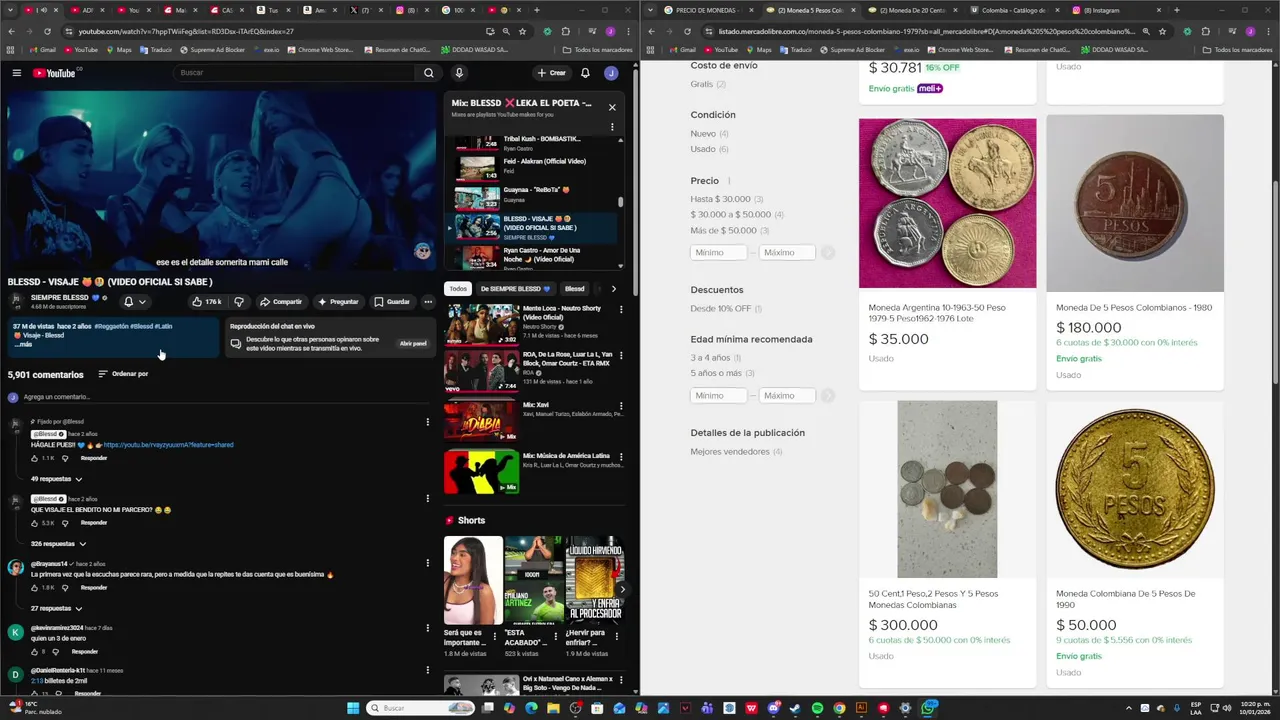Click the Compartir share button
This screenshot has width=1280, height=720.
[280, 301]
